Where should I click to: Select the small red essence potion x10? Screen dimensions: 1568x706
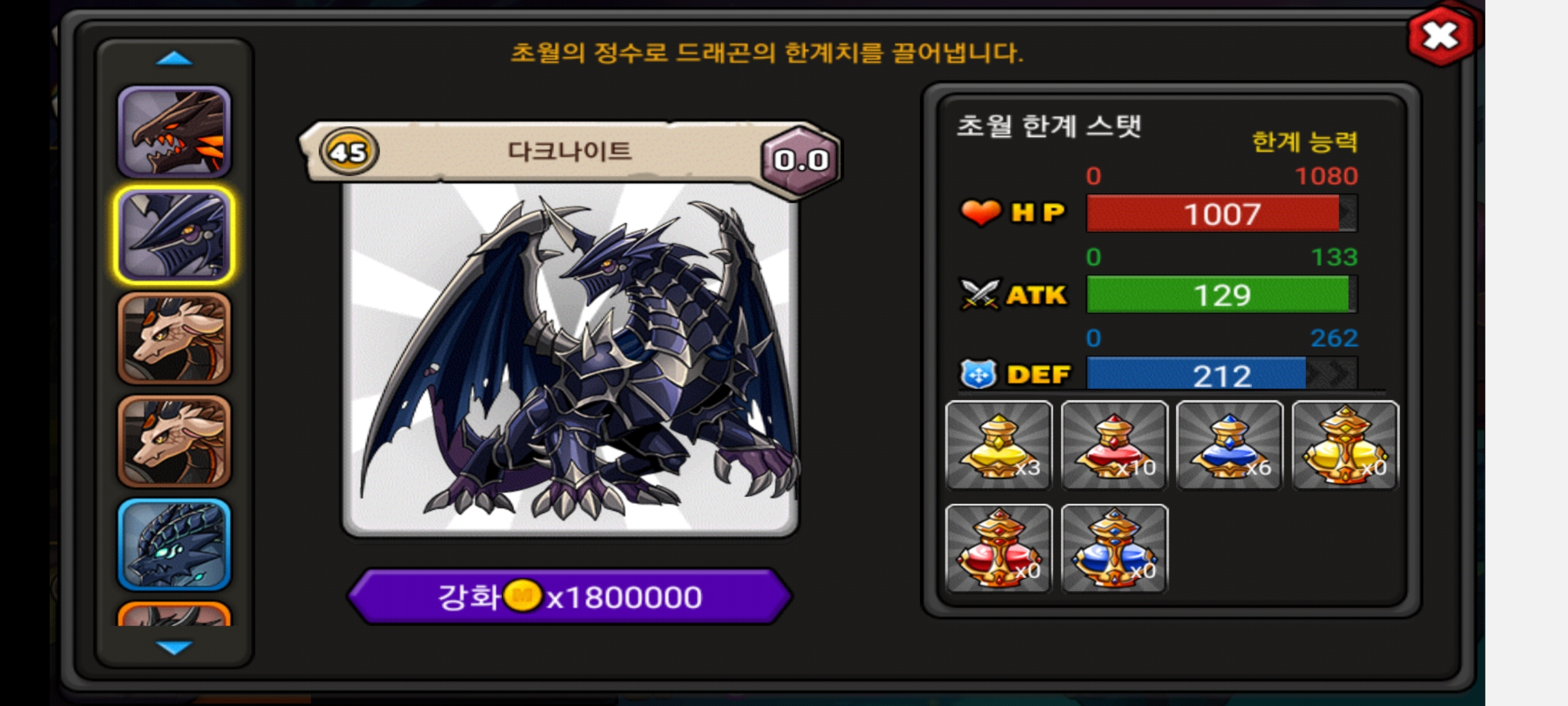point(1115,445)
